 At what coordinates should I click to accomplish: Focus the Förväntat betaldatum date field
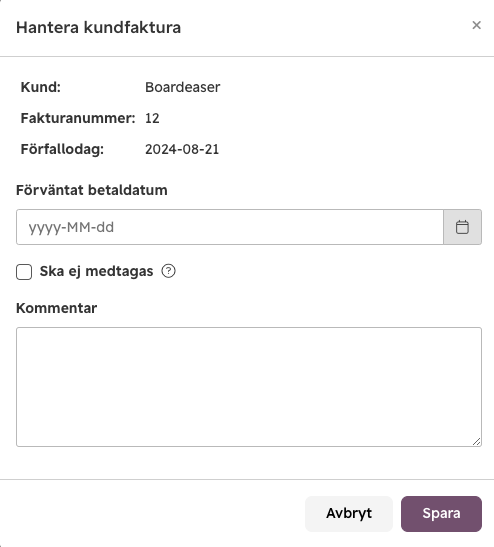coord(230,227)
